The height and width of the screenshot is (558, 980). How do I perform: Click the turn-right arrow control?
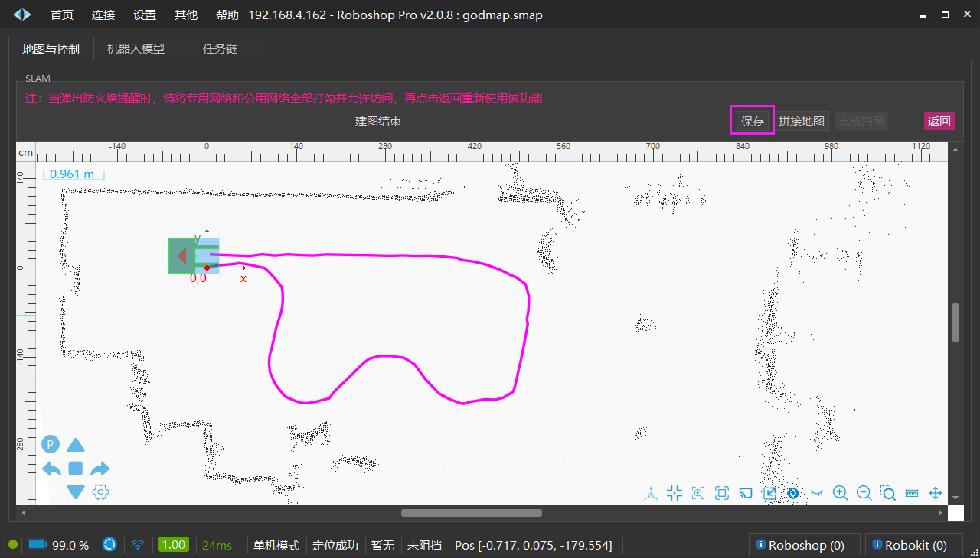click(x=100, y=469)
